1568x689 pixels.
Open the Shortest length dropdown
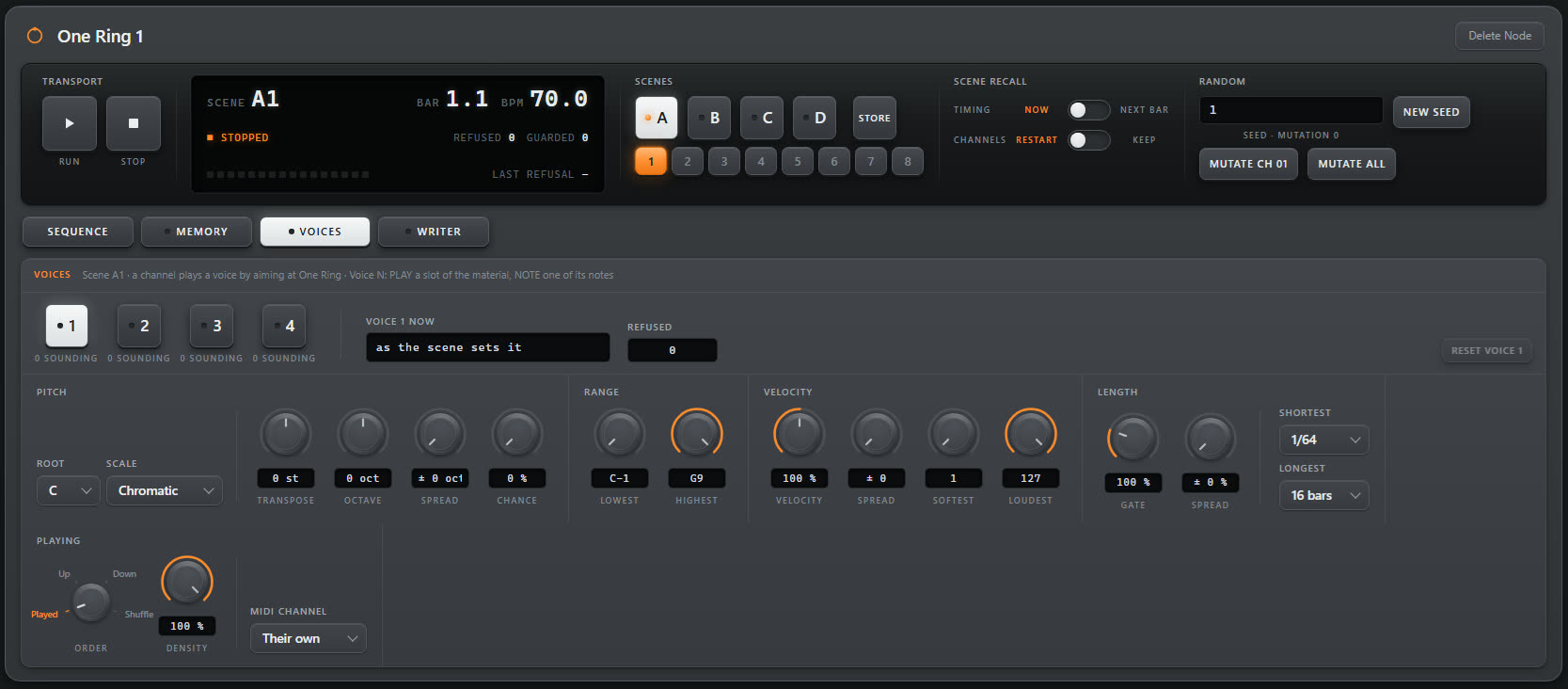point(1323,440)
